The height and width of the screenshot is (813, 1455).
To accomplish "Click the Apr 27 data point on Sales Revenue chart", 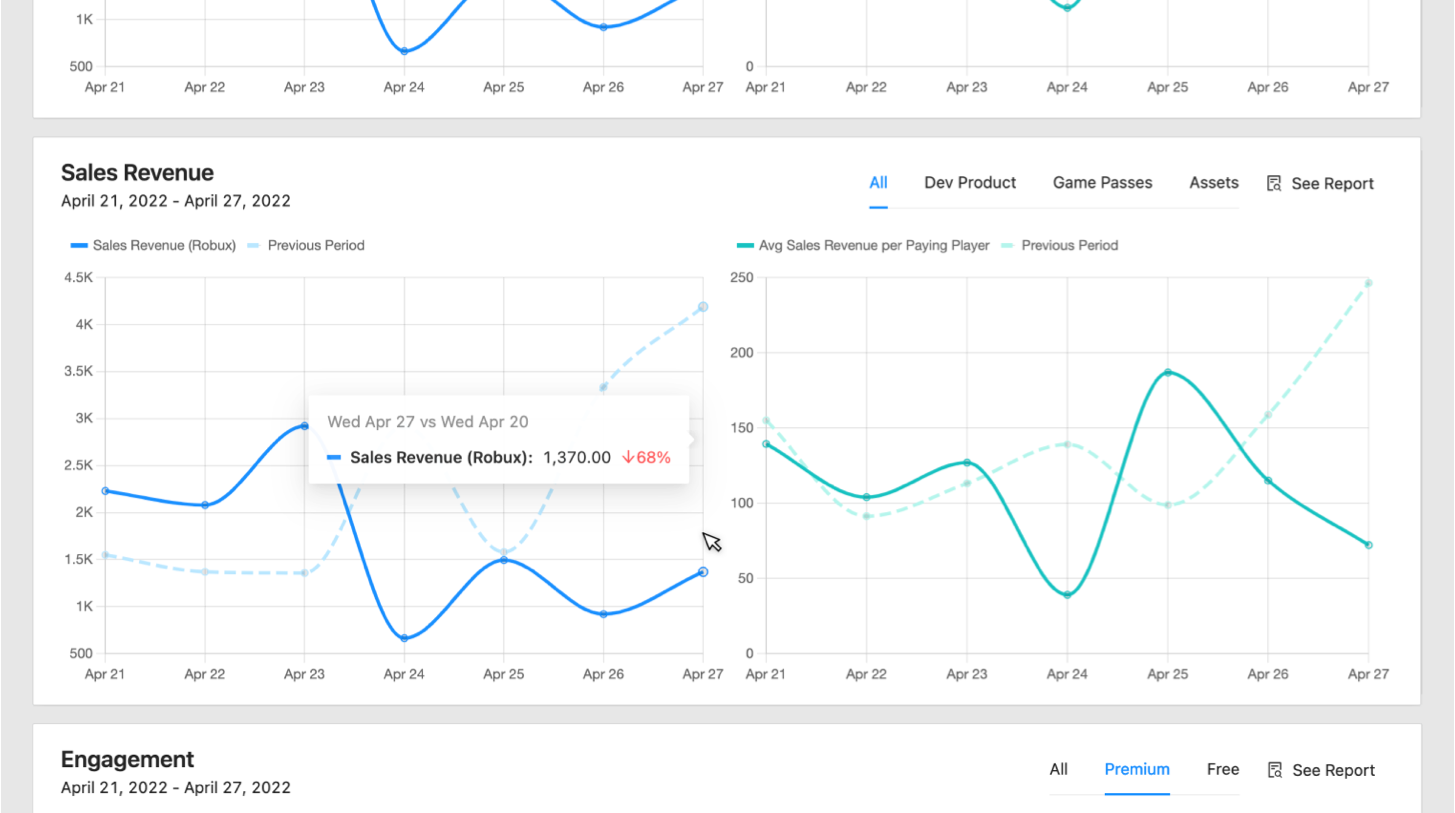I will [x=703, y=571].
